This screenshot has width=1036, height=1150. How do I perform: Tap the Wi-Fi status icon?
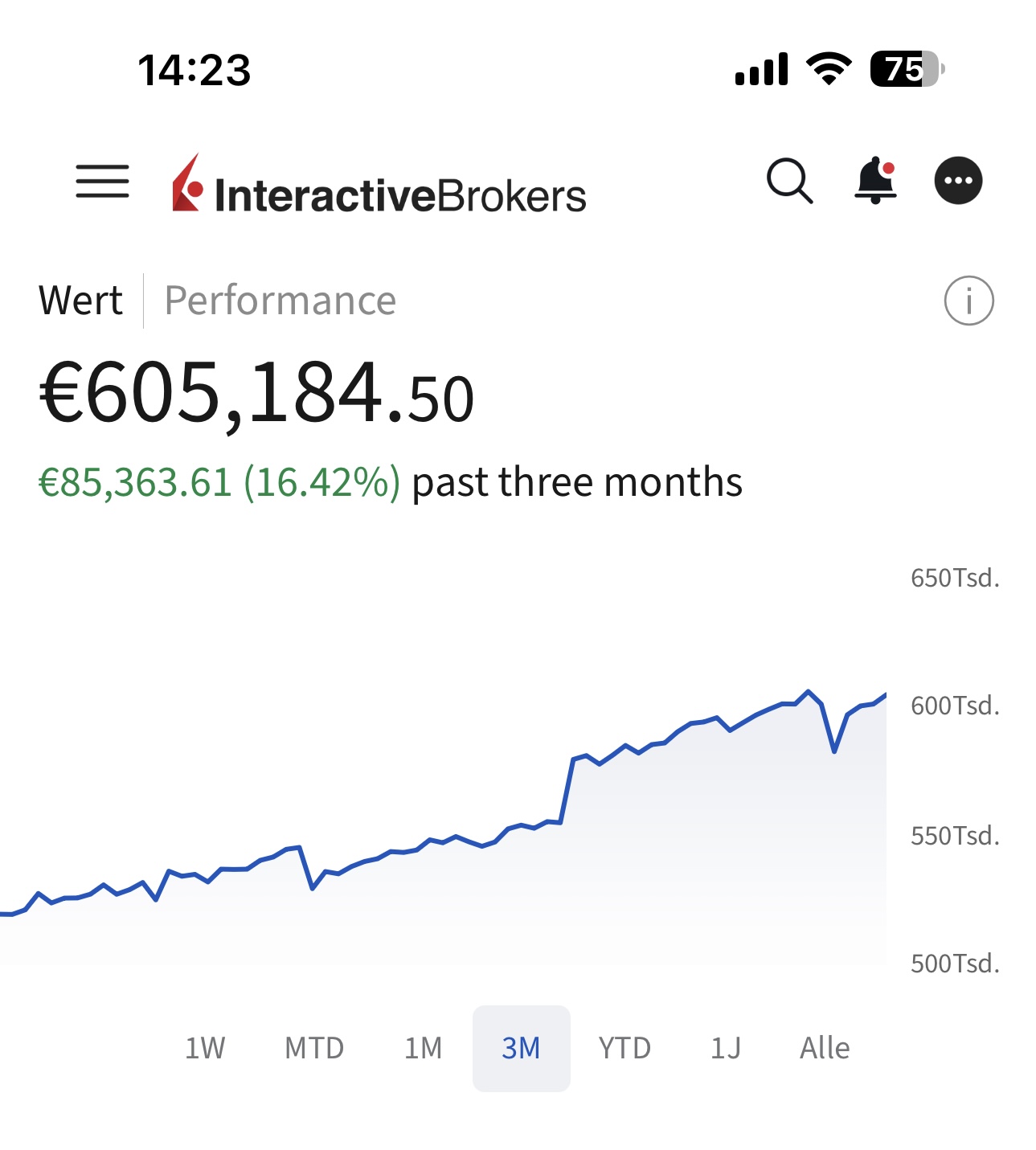[829, 69]
